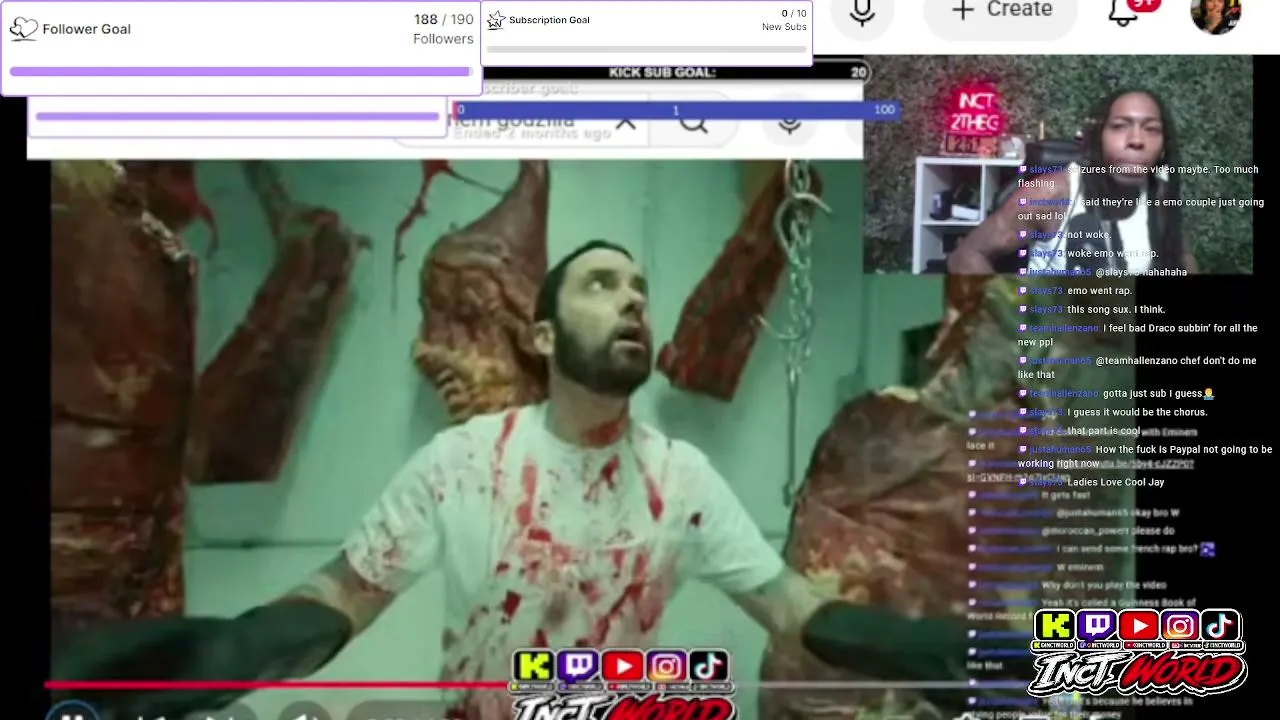This screenshot has width=1280, height=720.
Task: Click chat message "this song sux. I think."
Action: (x=1116, y=310)
